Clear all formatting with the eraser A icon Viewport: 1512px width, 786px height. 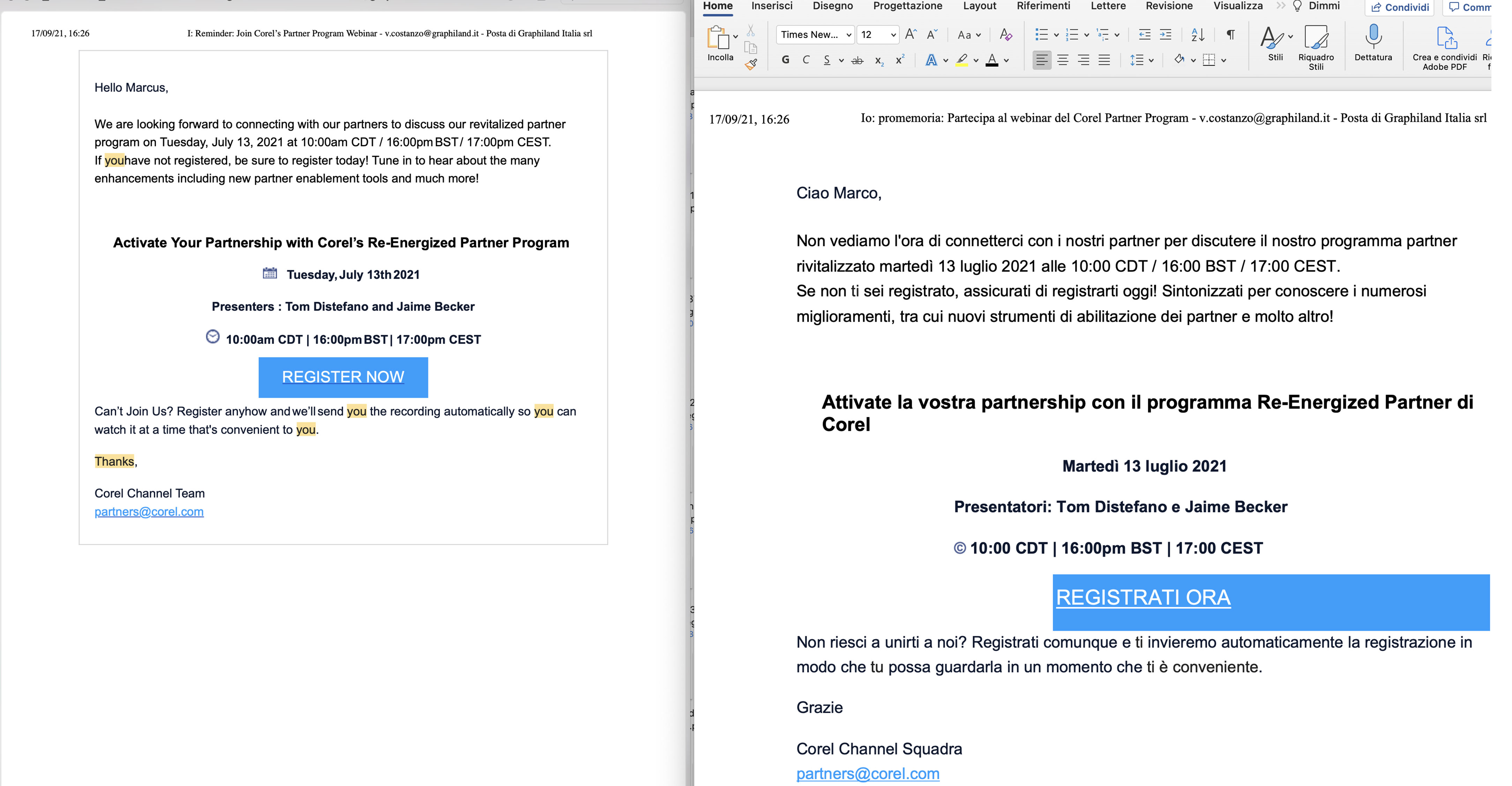[x=1005, y=35]
